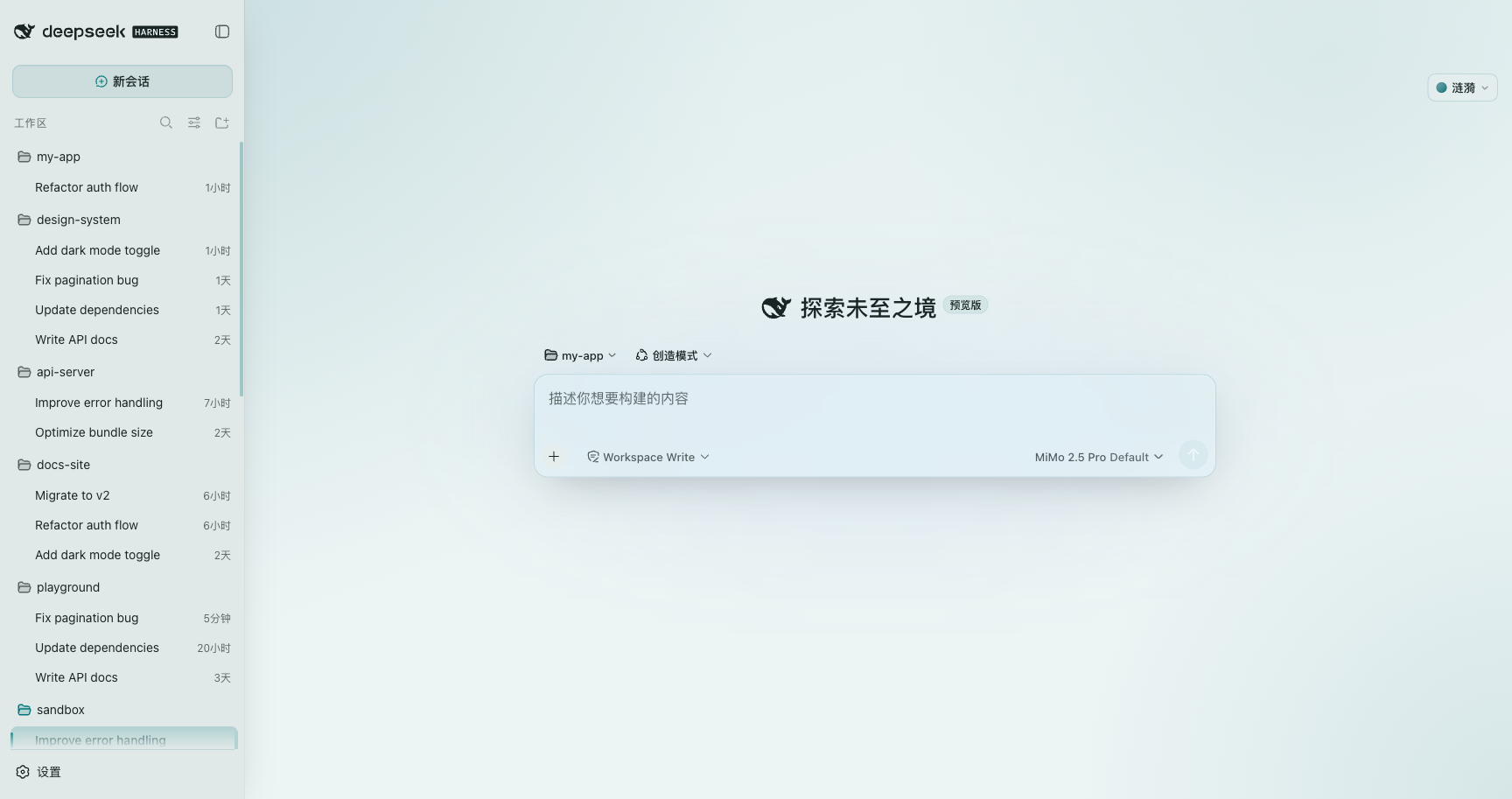This screenshot has height=799, width=1512.
Task: Open the Migrate to v2 chat
Action: click(x=122, y=495)
